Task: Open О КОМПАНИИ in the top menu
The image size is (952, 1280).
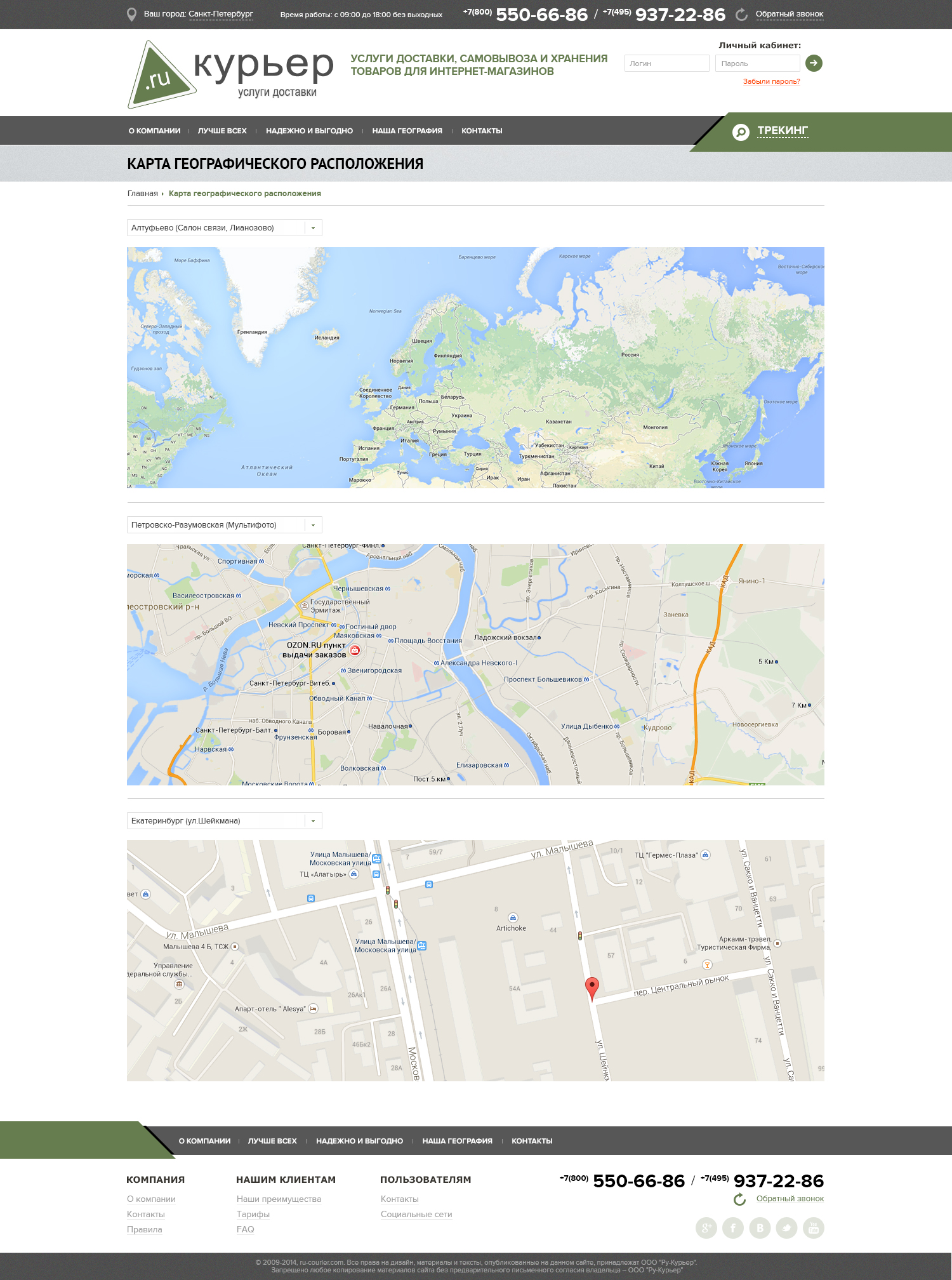Action: [154, 131]
